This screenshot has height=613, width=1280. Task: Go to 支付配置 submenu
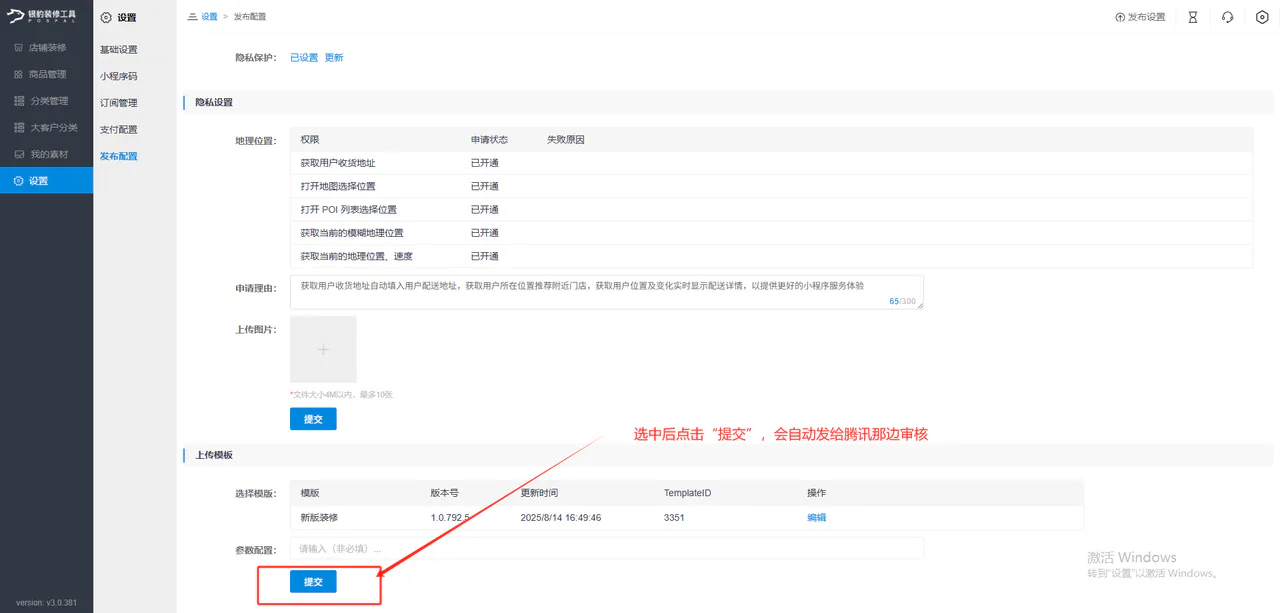point(119,130)
